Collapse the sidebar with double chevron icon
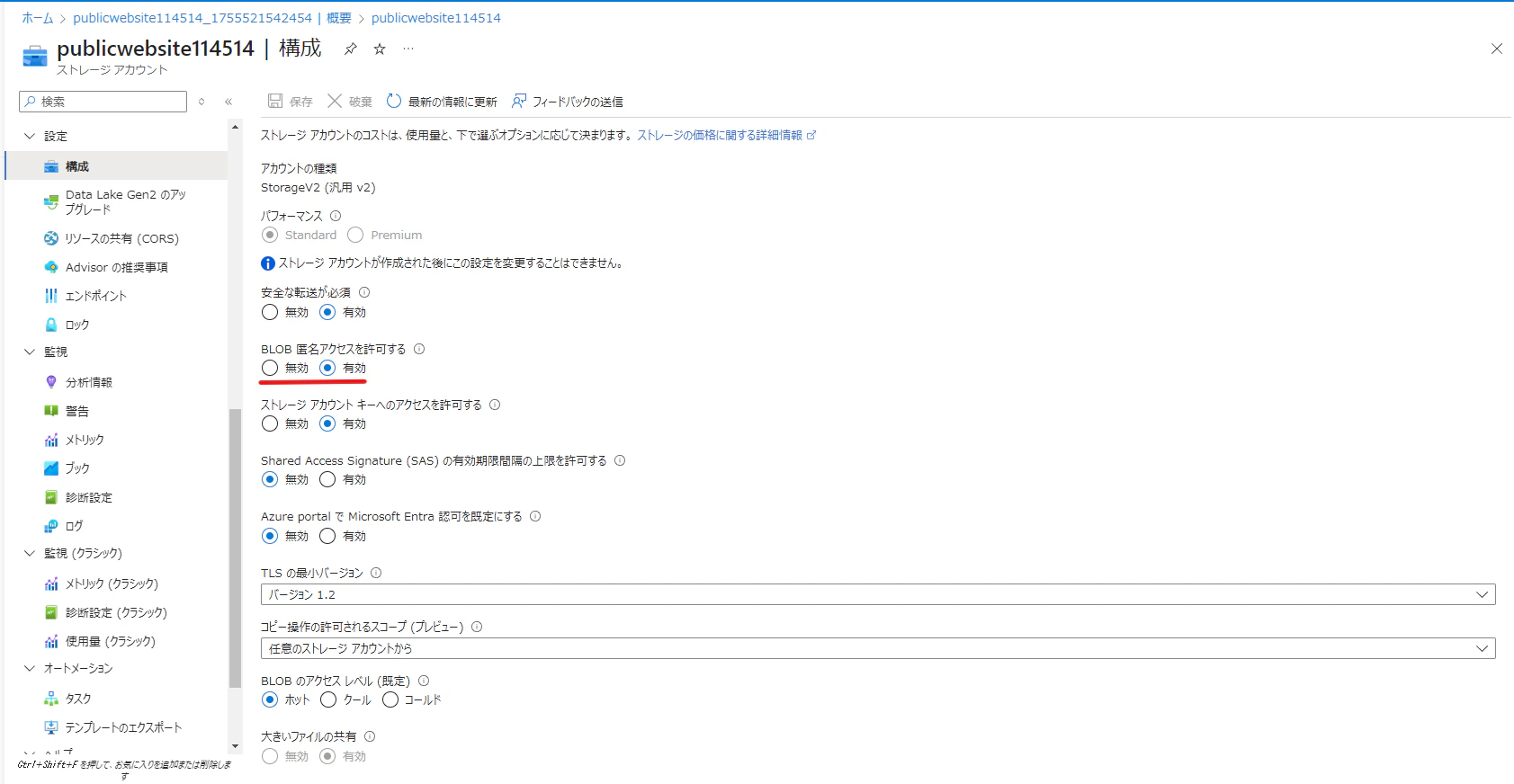The width and height of the screenshot is (1514, 784). (228, 102)
